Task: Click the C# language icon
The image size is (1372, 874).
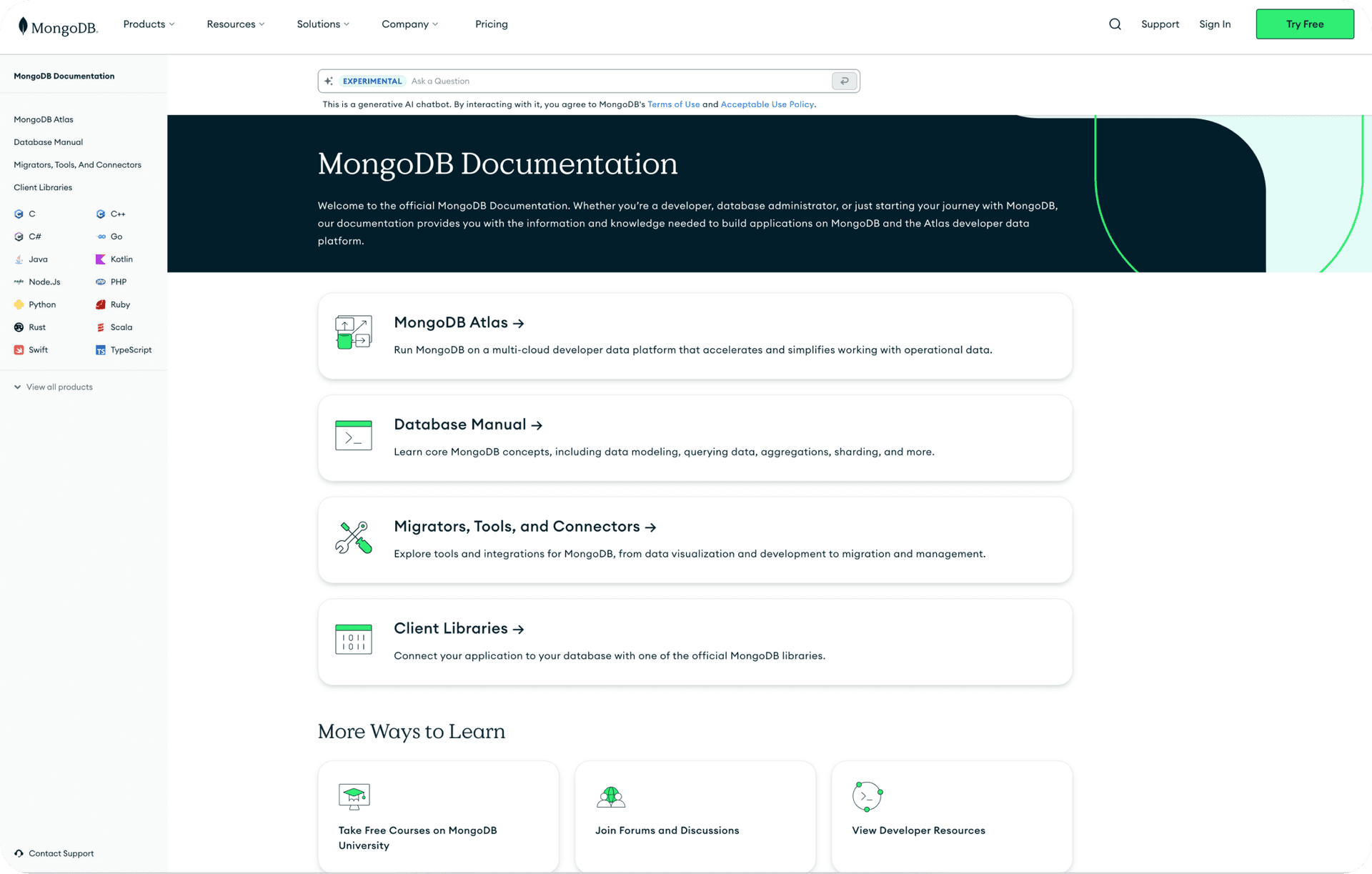Action: (19, 237)
